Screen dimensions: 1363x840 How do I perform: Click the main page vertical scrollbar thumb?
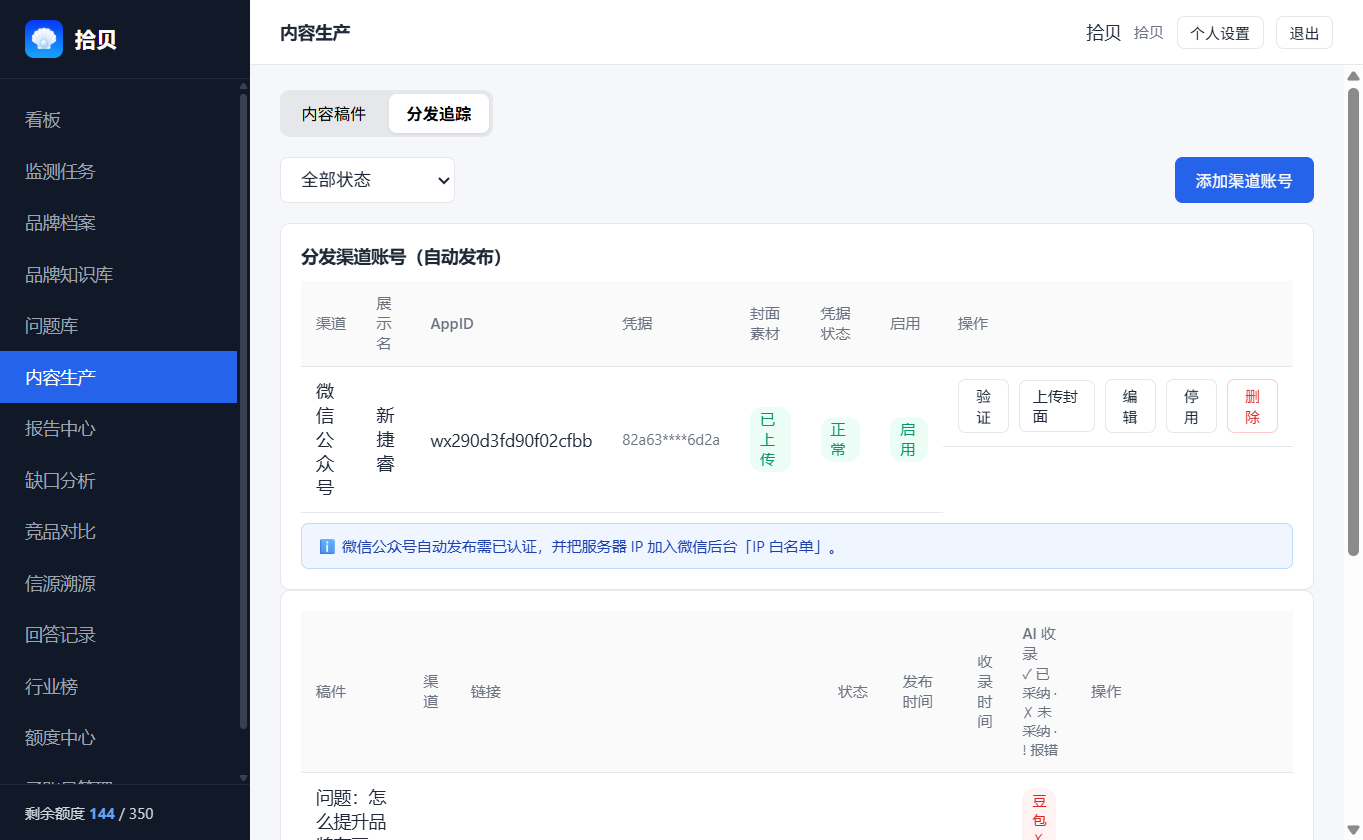point(1354,322)
